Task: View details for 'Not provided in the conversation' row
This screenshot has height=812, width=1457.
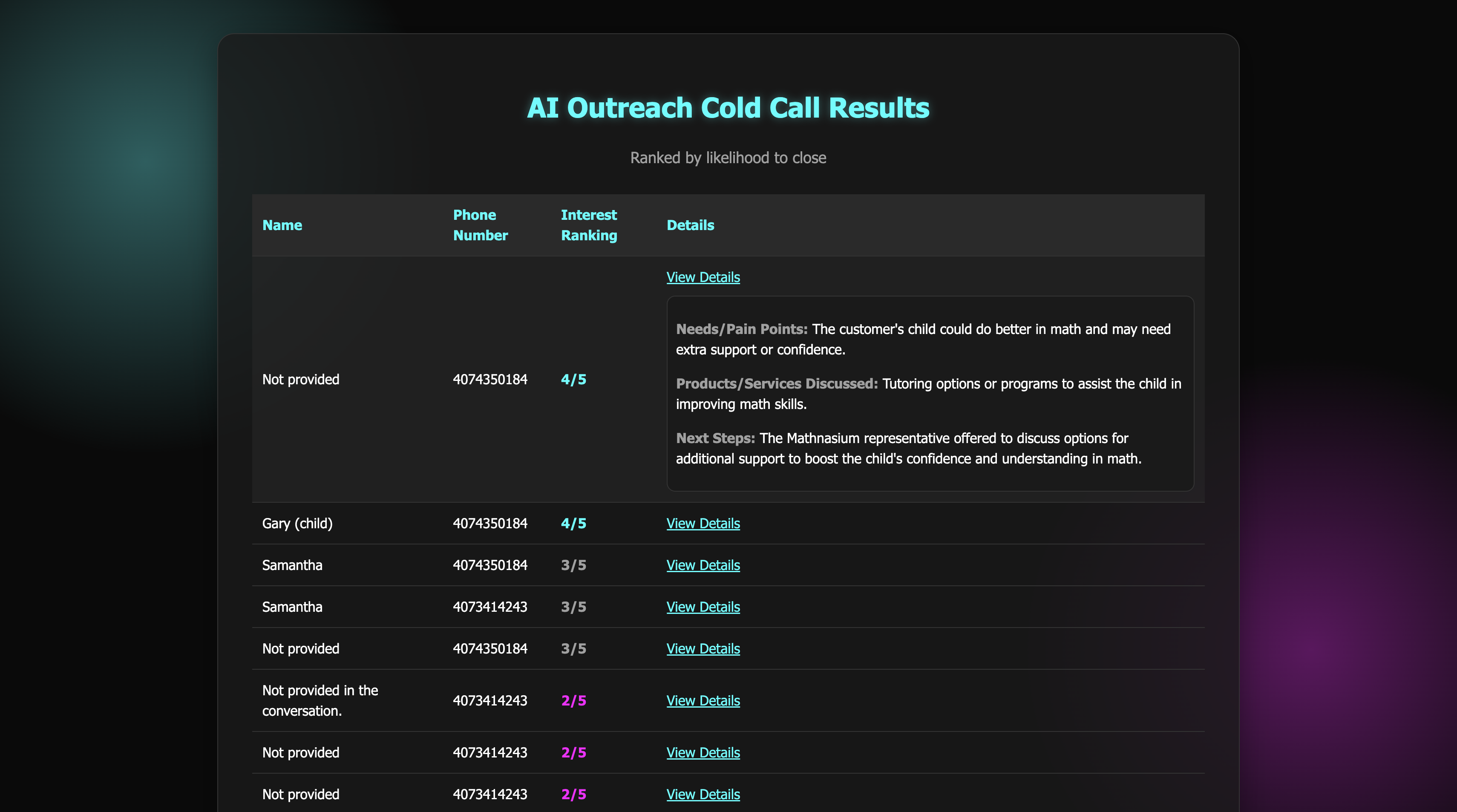Action: [x=703, y=701]
